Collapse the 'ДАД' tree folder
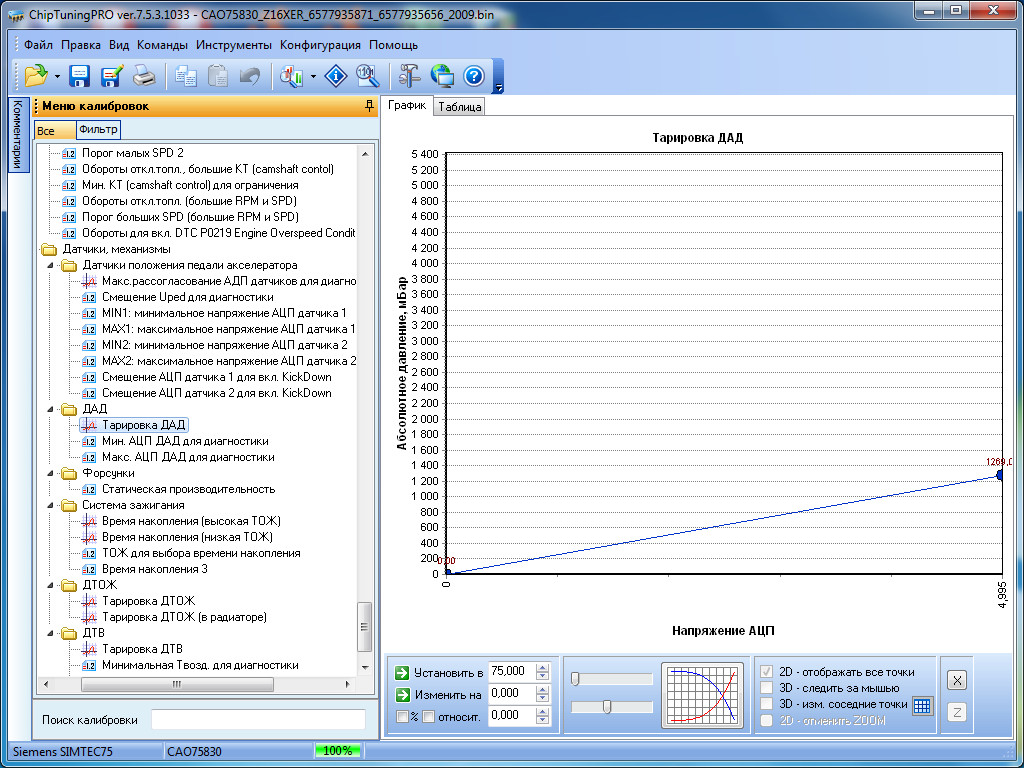 point(52,409)
